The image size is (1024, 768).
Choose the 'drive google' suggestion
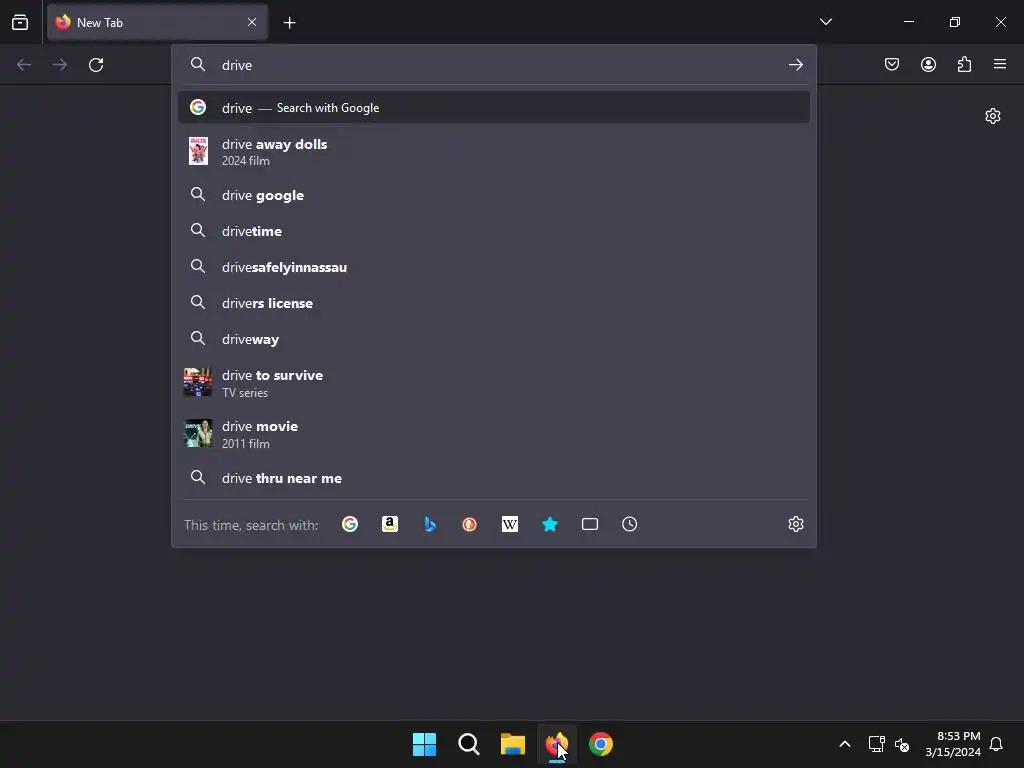494,195
